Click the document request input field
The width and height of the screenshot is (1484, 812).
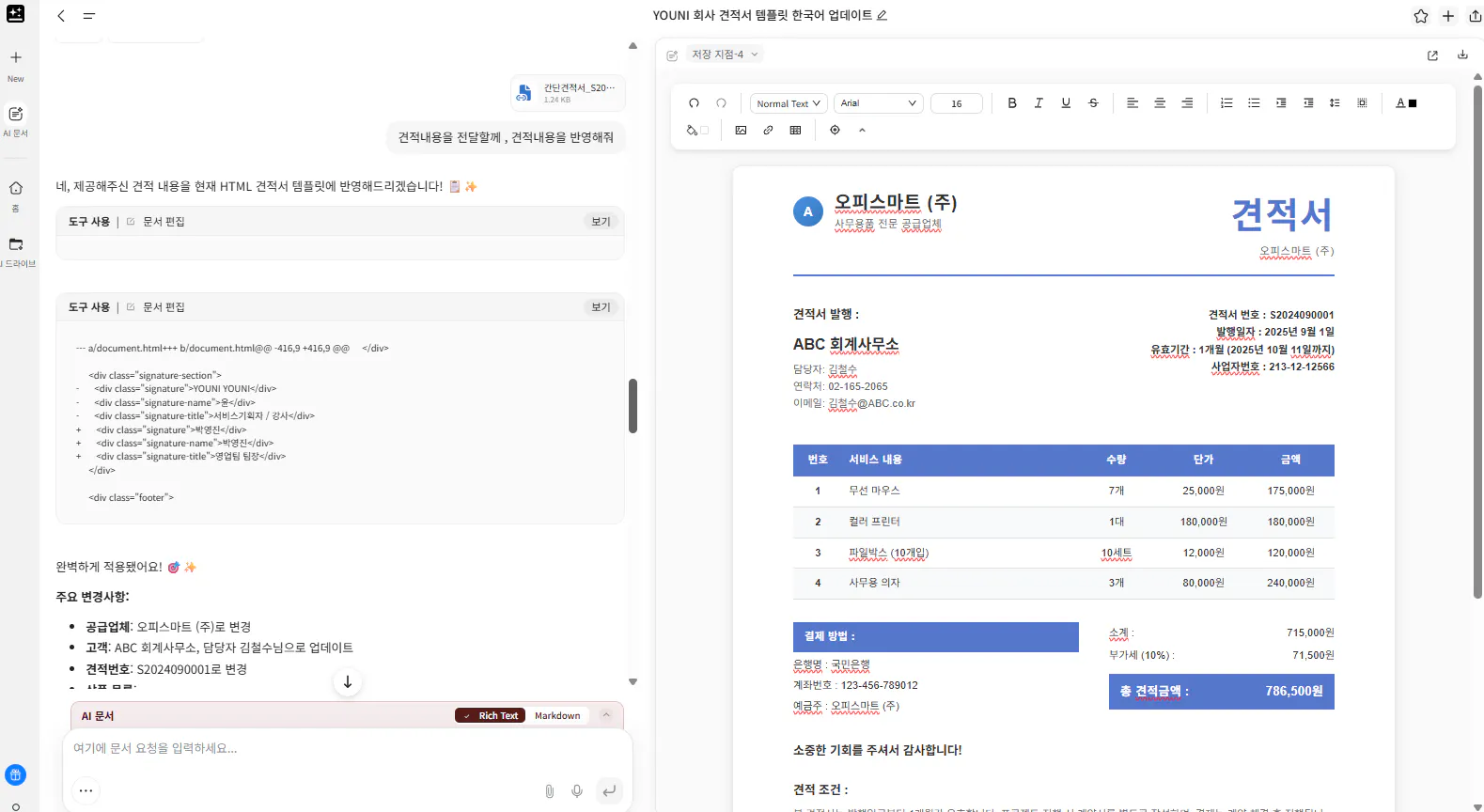coord(347,749)
